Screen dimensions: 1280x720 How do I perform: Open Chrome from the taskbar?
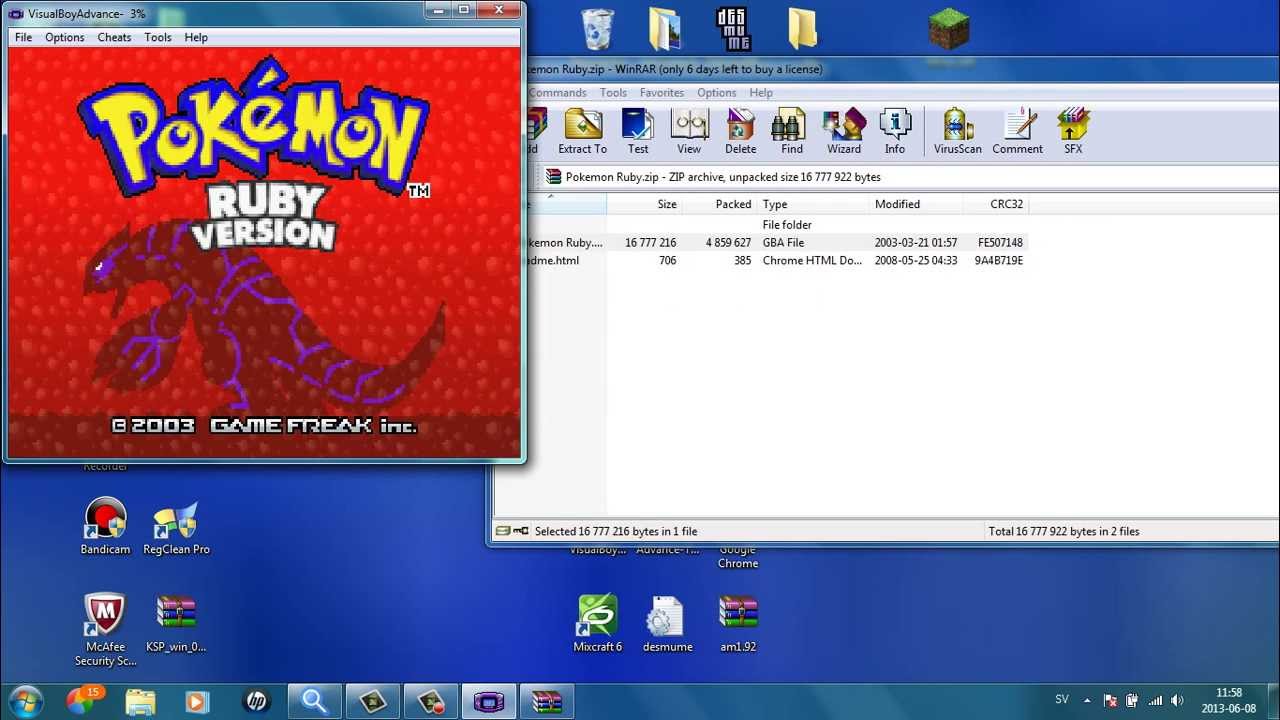coord(81,701)
